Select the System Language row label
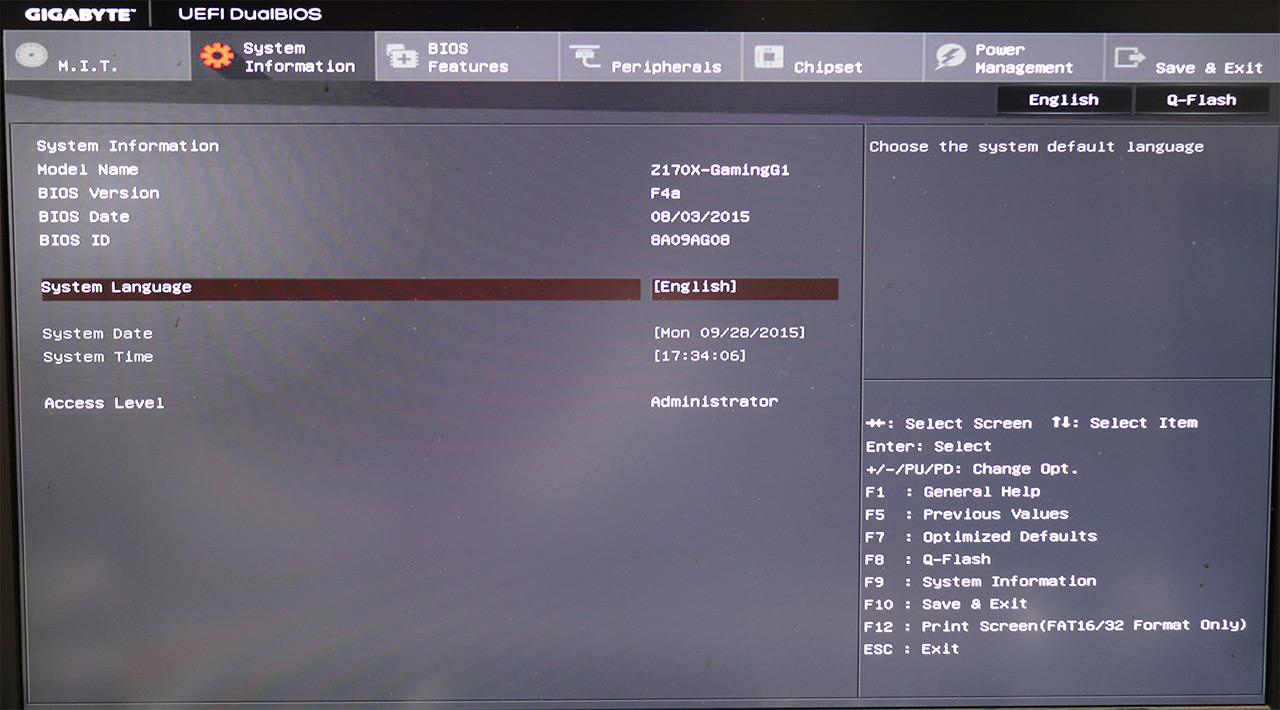 [x=116, y=287]
